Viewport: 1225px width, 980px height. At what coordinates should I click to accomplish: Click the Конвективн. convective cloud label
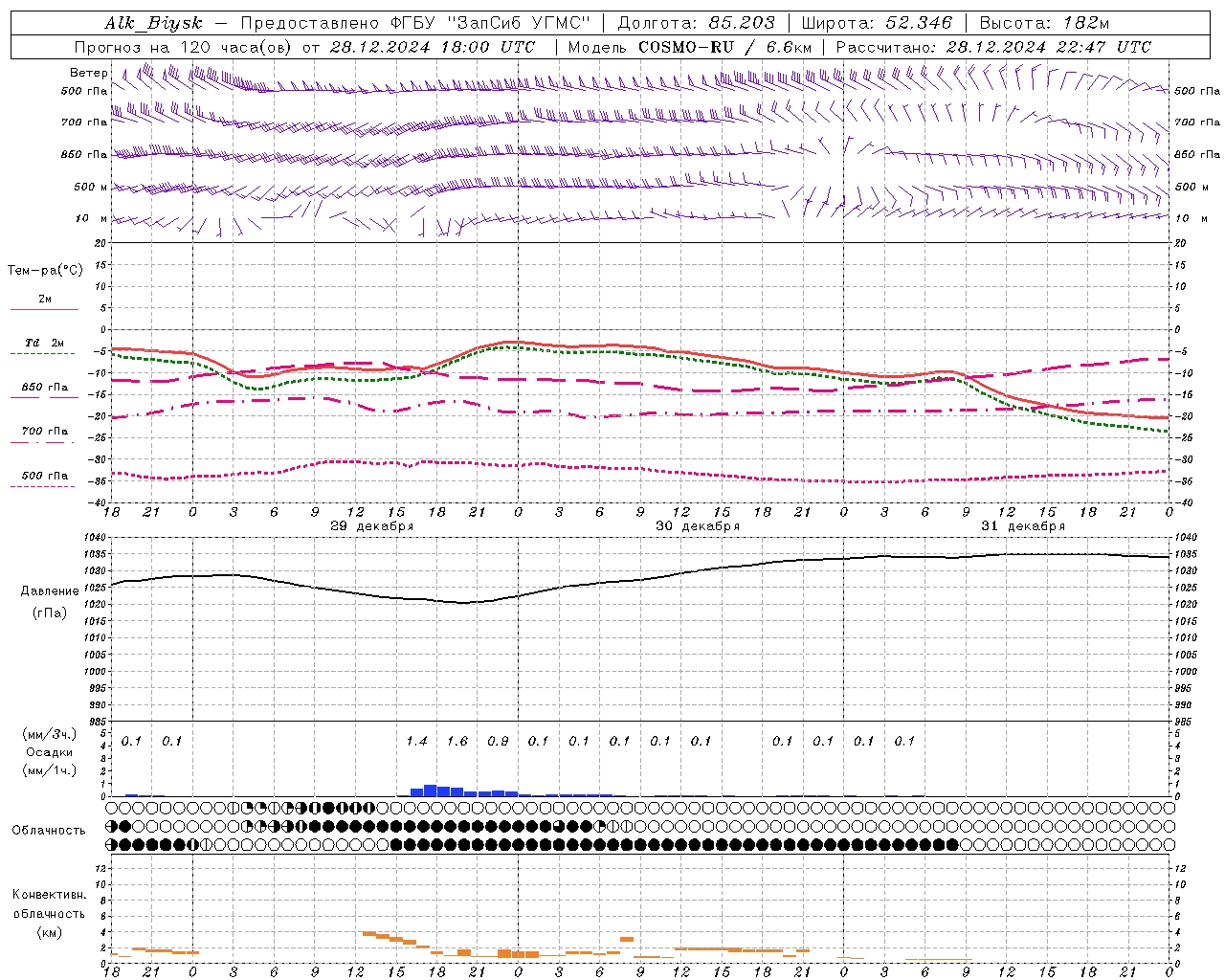click(x=50, y=895)
